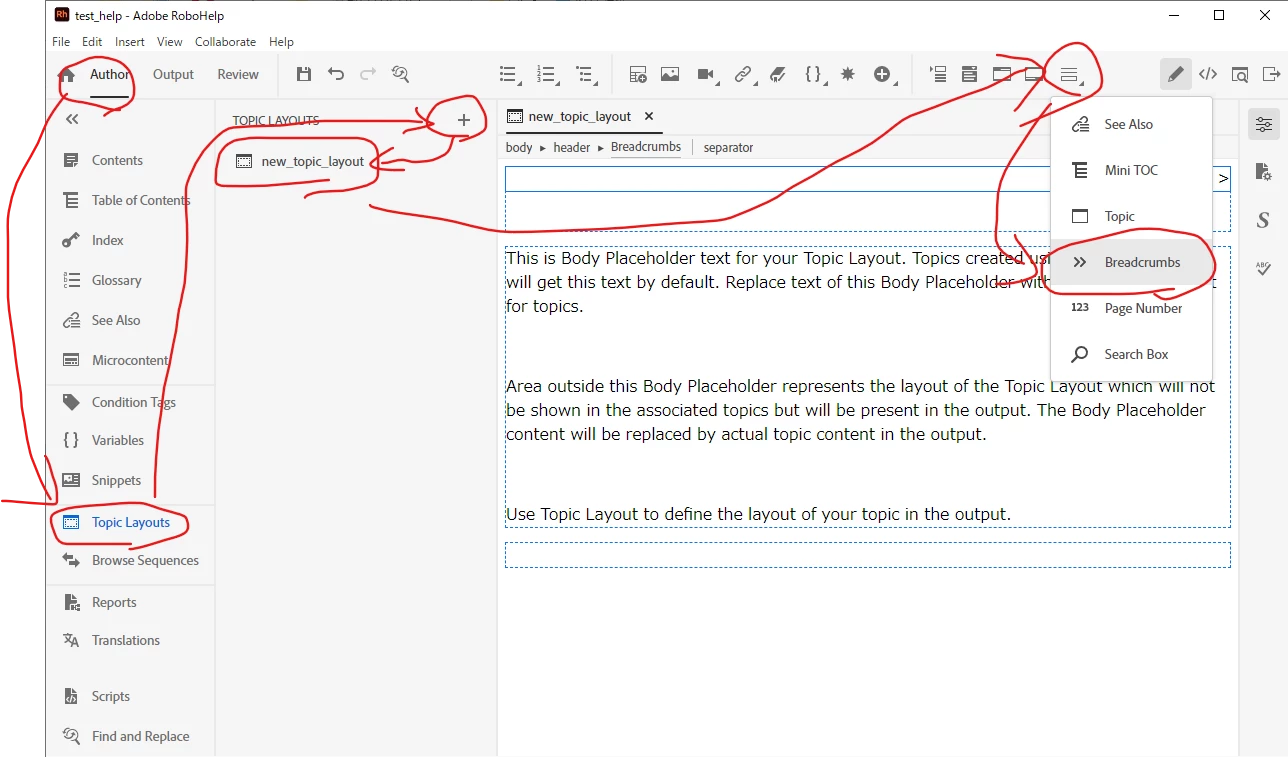Open the File menu
Image resolution: width=1288 pixels, height=757 pixels.
(x=61, y=42)
